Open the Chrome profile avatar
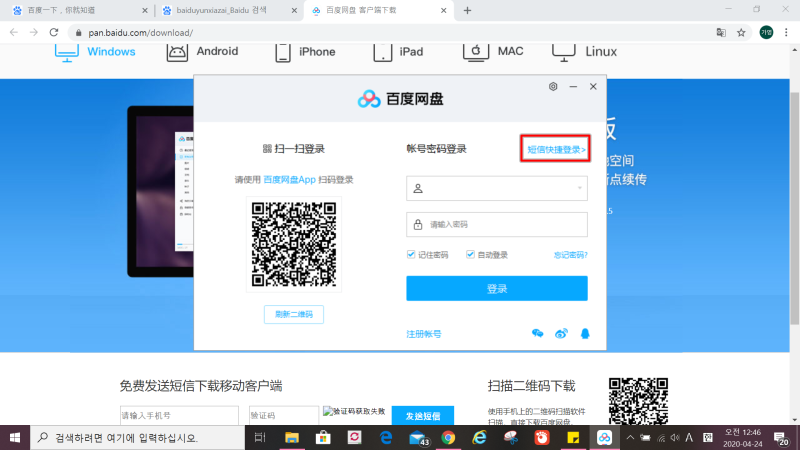This screenshot has width=800, height=450. [x=766, y=33]
